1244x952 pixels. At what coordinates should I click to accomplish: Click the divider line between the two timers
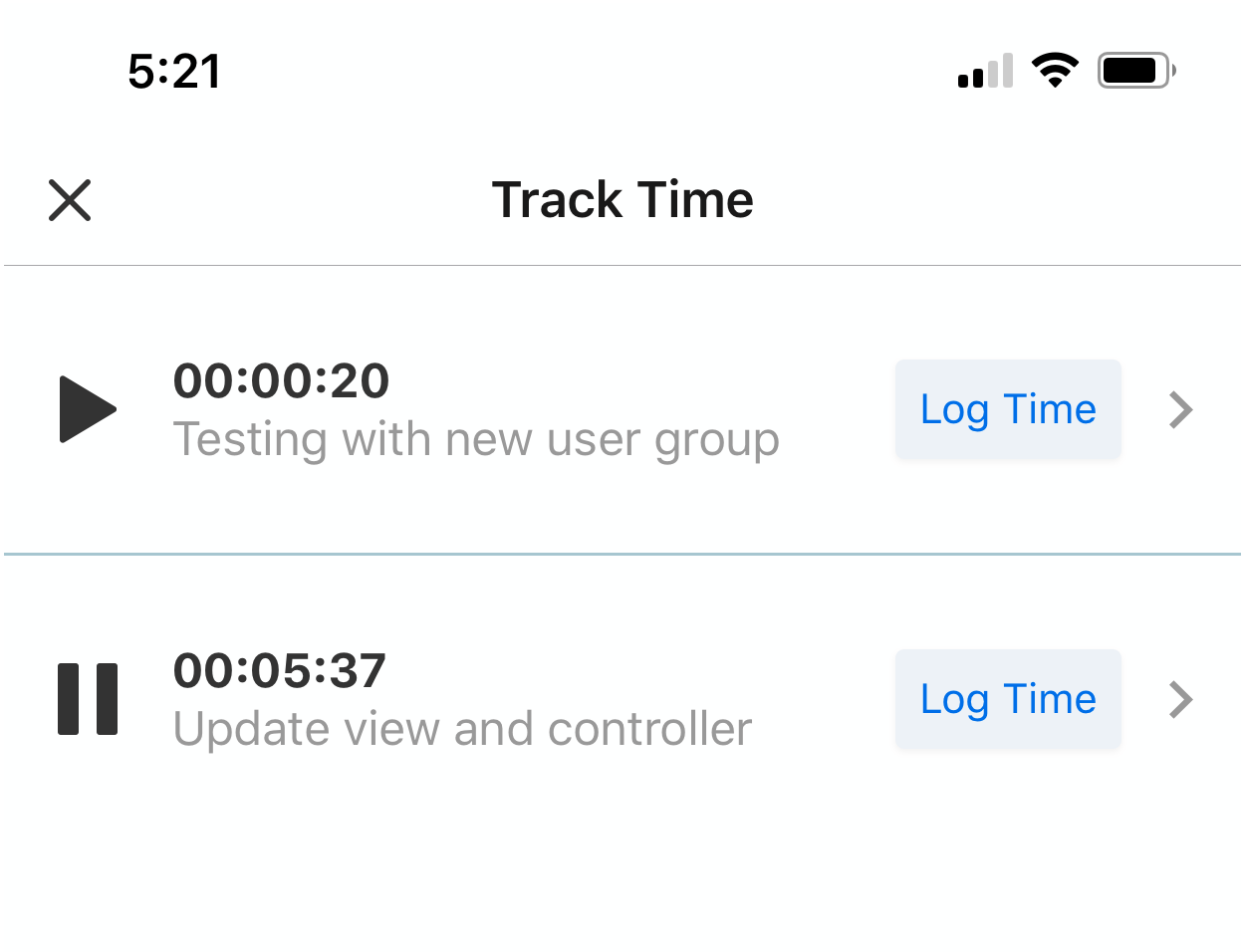pyautogui.click(x=622, y=554)
